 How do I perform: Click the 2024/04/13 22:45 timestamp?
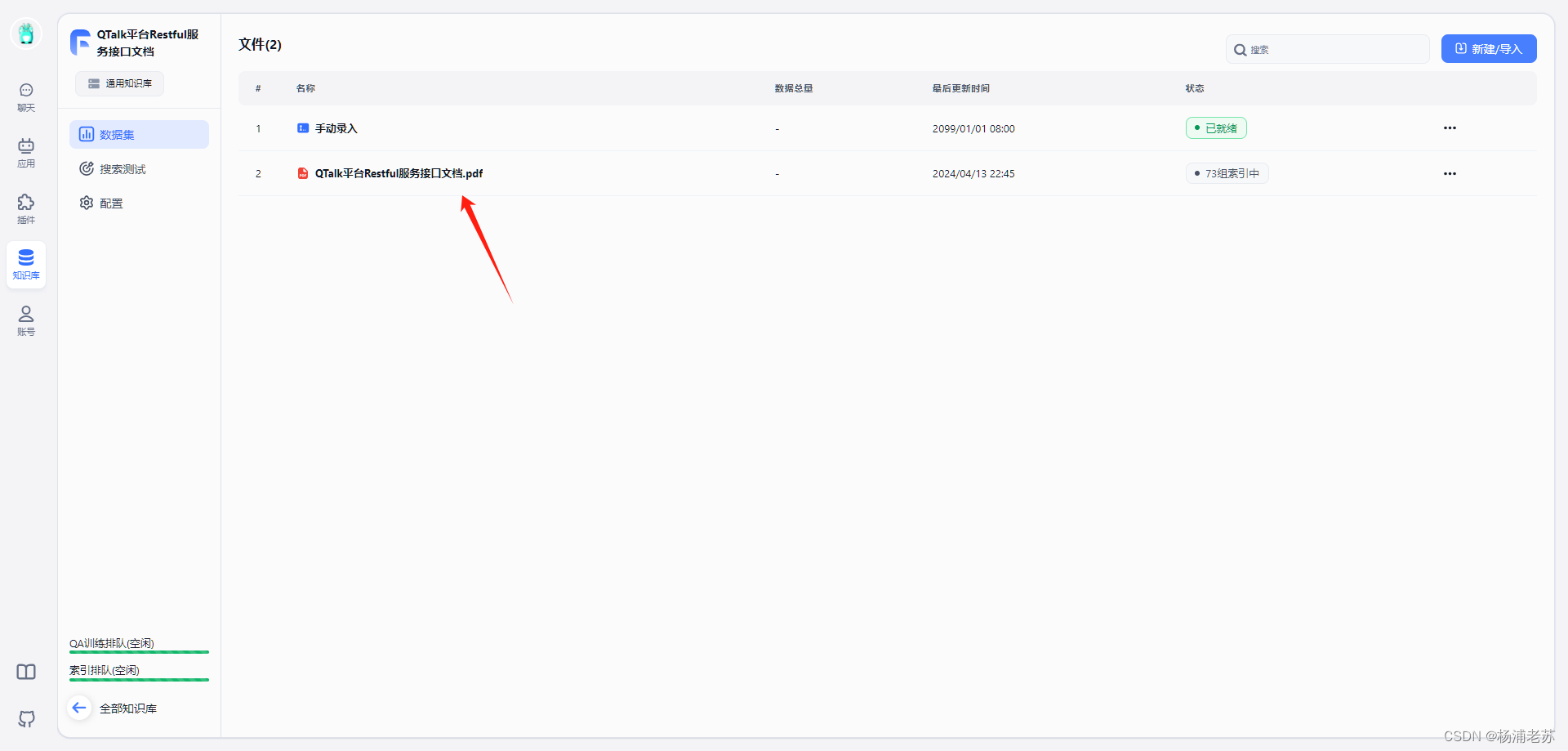point(973,174)
